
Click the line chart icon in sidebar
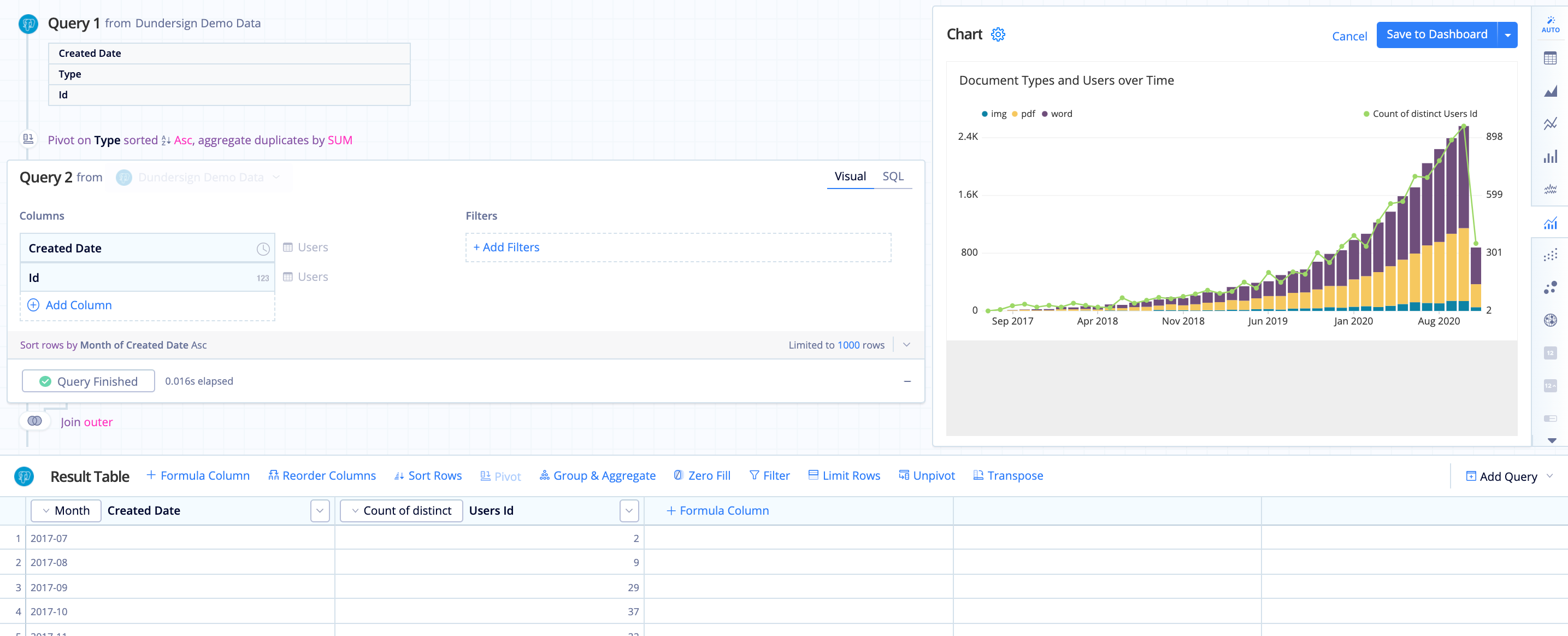click(x=1550, y=127)
